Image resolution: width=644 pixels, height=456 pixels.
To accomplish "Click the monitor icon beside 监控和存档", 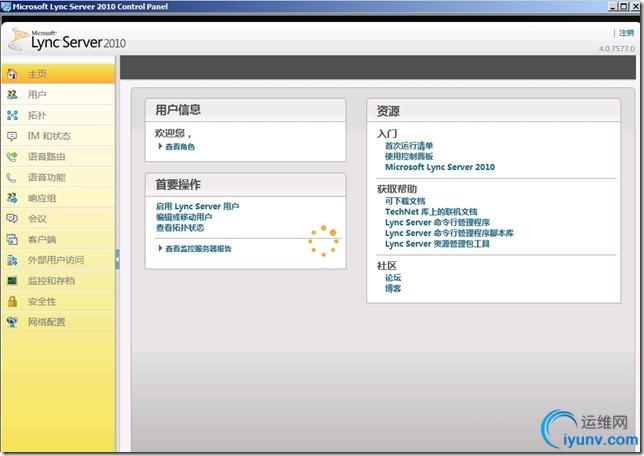I will [12, 281].
